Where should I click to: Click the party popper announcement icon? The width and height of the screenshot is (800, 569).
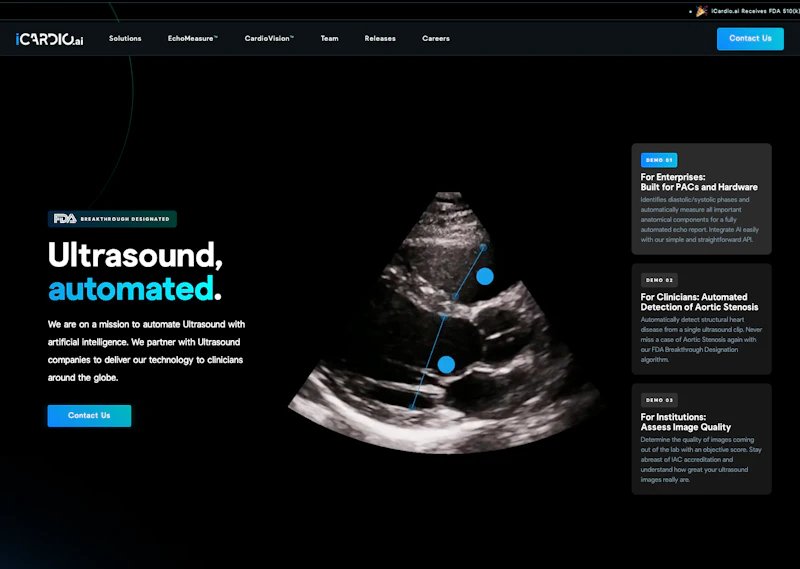click(702, 11)
